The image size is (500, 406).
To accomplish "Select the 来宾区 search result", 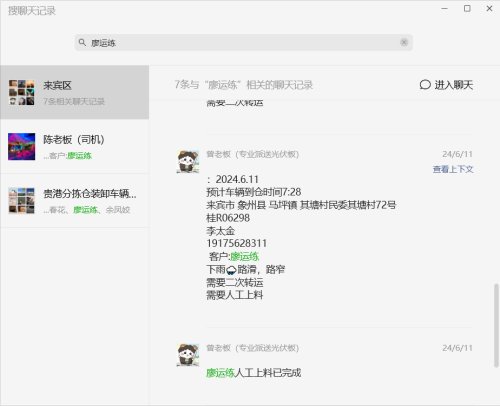I will (x=74, y=92).
